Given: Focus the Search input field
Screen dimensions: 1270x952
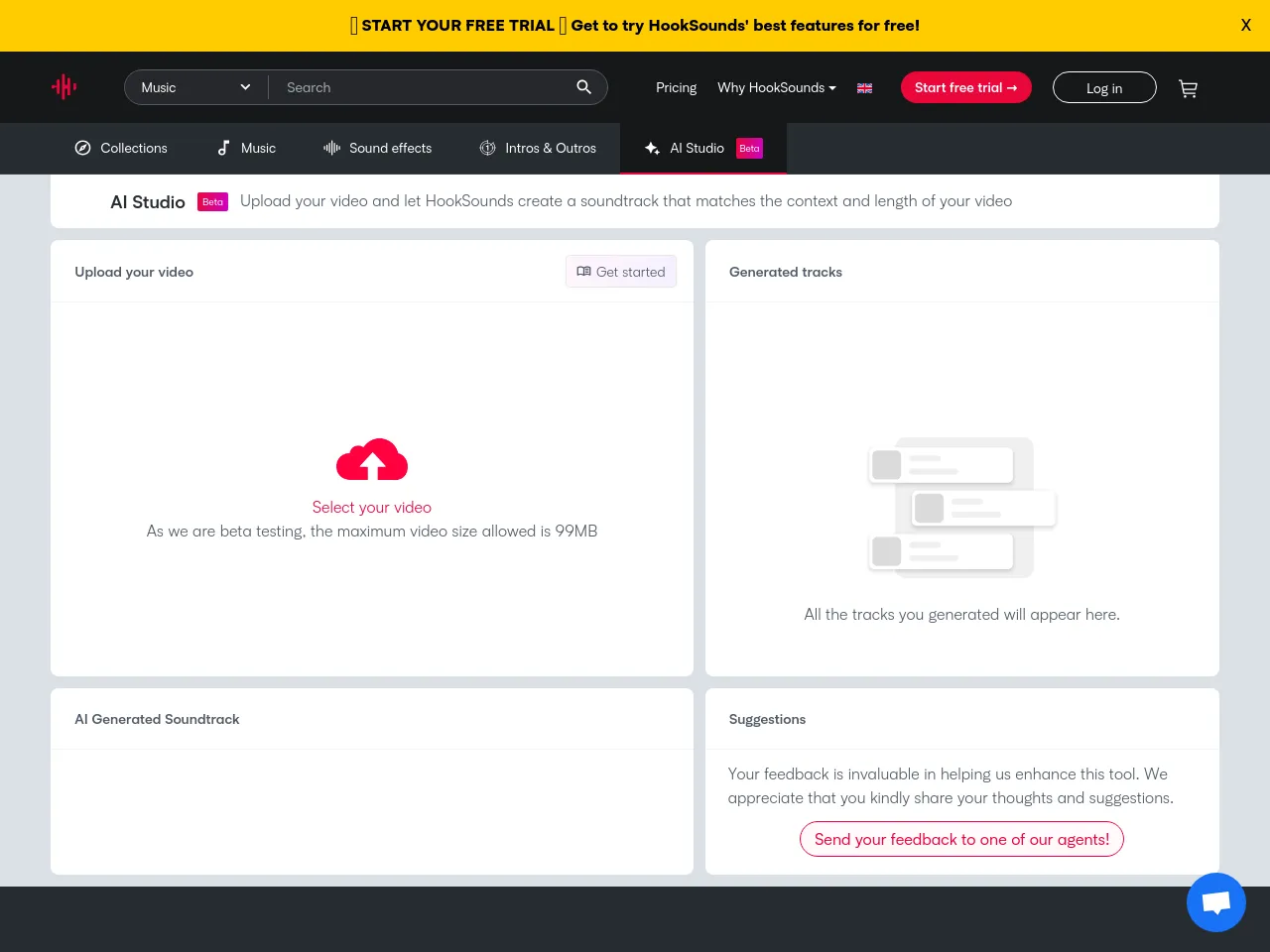Looking at the screenshot, I should (x=422, y=87).
